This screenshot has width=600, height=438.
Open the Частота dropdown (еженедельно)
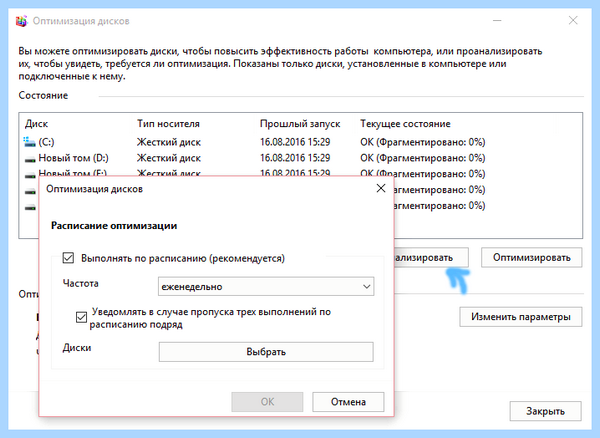pyautogui.click(x=266, y=287)
